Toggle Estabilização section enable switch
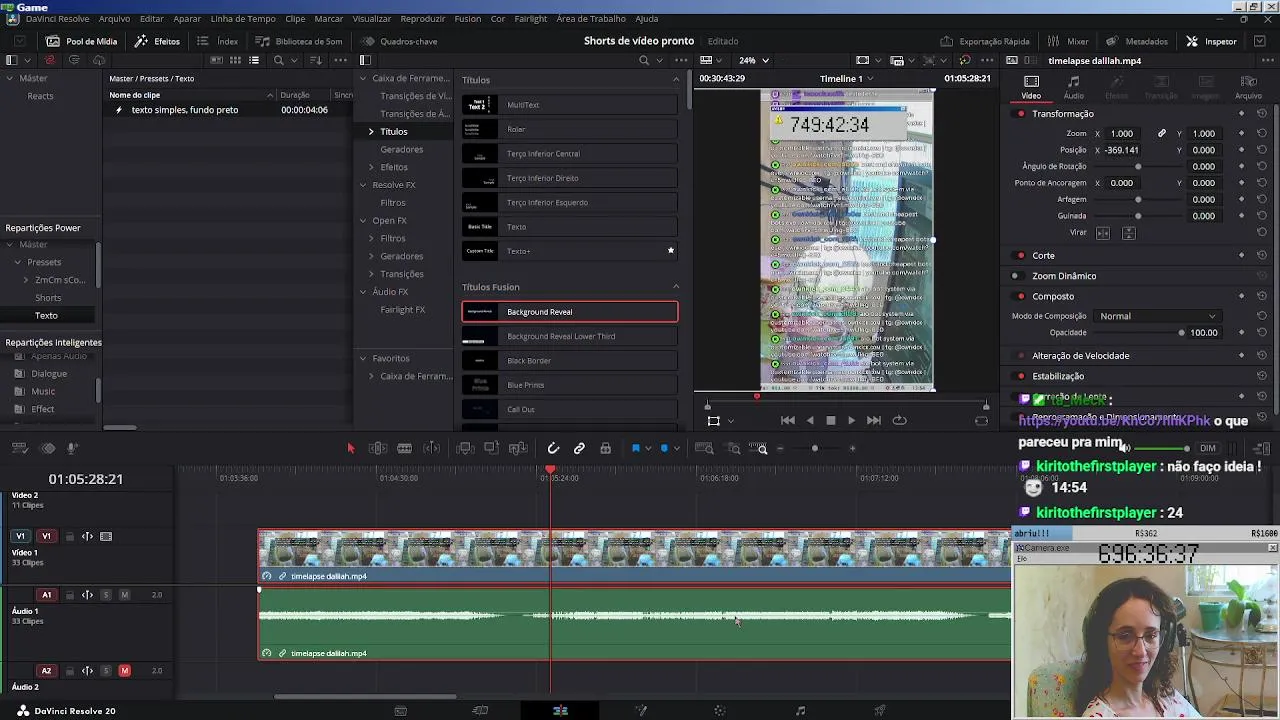Image resolution: width=1280 pixels, height=720 pixels. click(1020, 377)
